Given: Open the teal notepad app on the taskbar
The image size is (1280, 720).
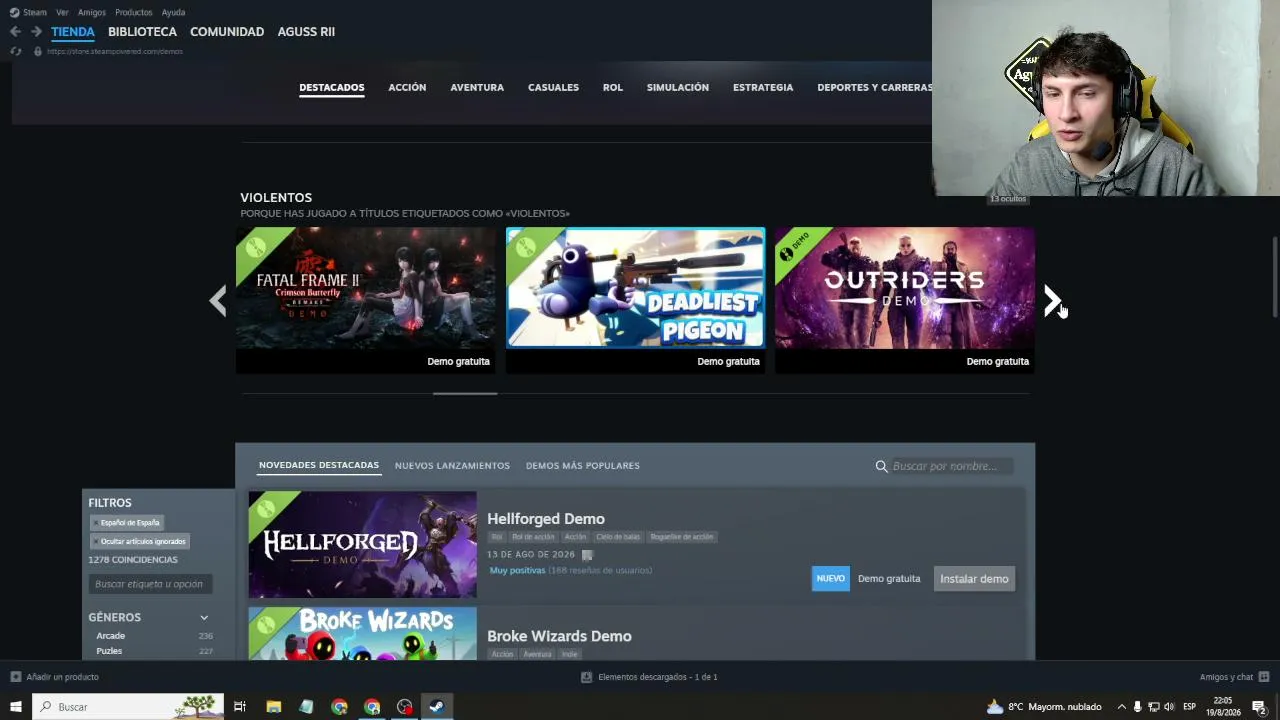Looking at the screenshot, I should (x=306, y=707).
